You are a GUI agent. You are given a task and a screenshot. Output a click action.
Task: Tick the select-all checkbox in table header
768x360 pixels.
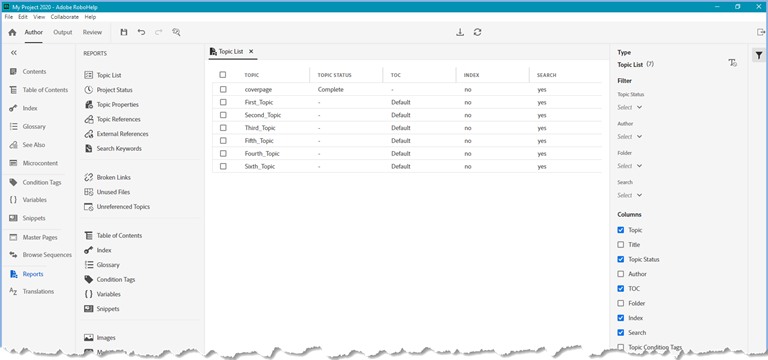[223, 75]
